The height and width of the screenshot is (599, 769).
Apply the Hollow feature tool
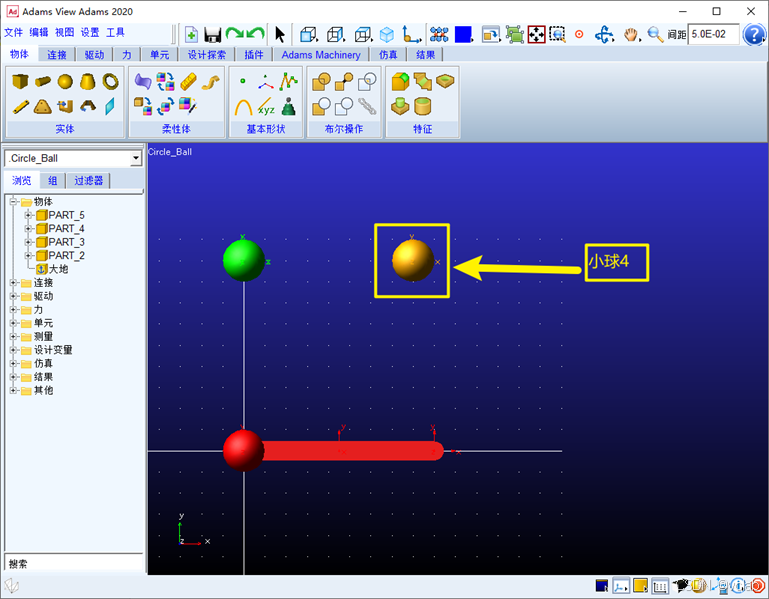[x=445, y=81]
